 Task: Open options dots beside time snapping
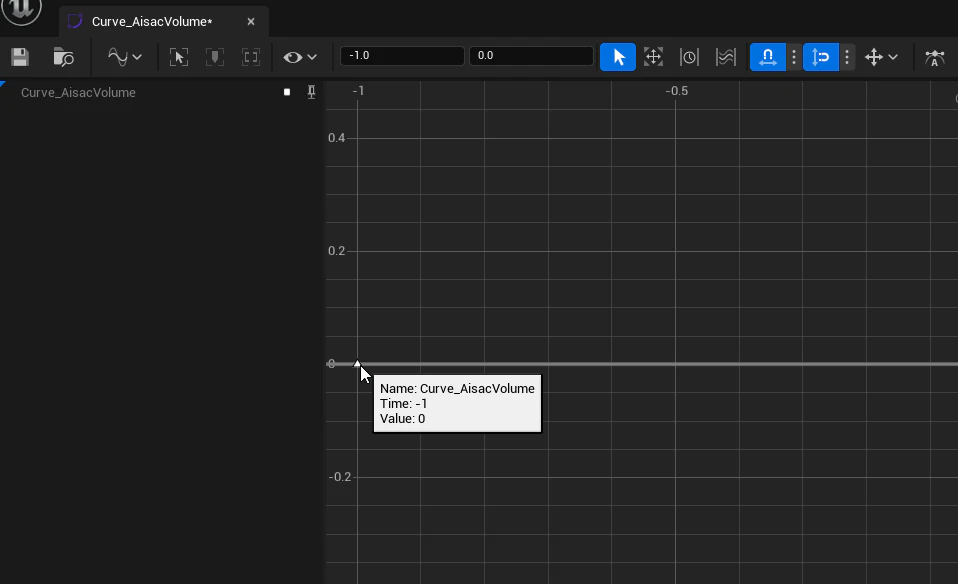[794, 57]
